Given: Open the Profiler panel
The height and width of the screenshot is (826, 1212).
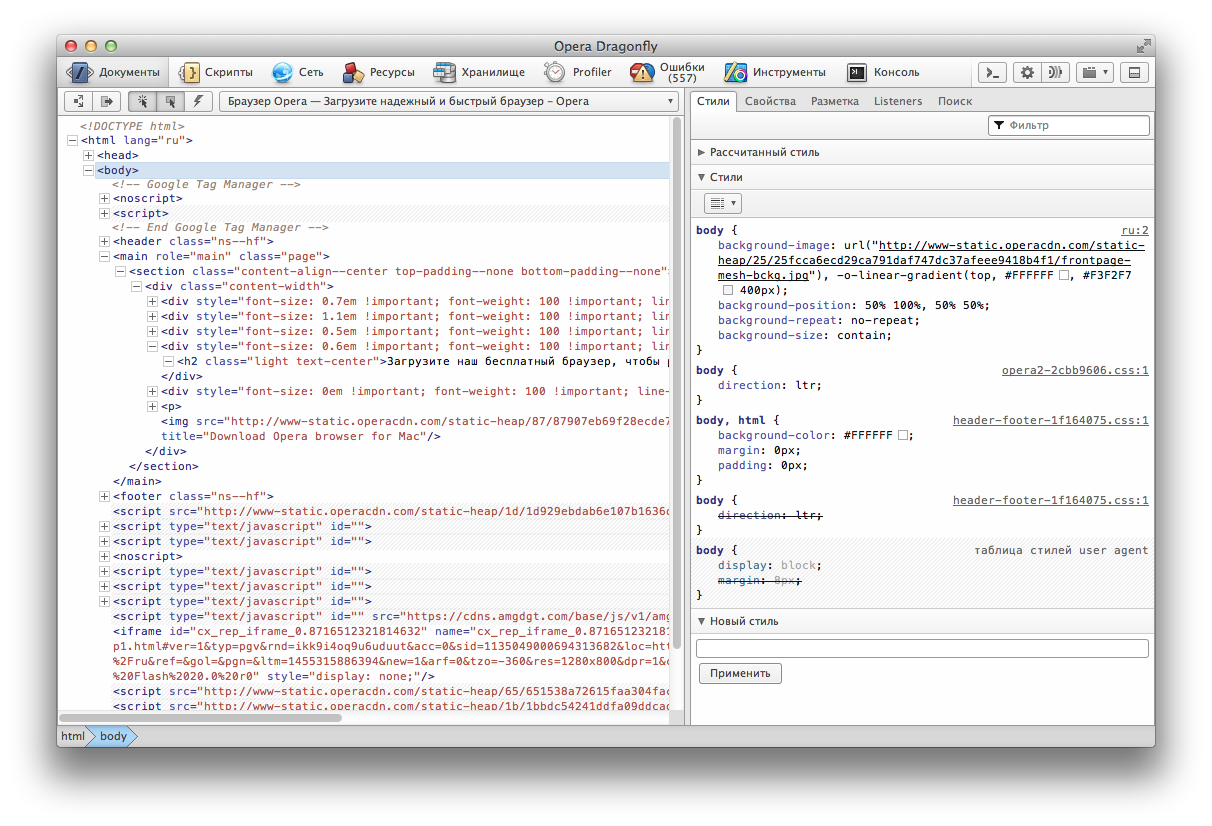Looking at the screenshot, I should pyautogui.click(x=578, y=72).
